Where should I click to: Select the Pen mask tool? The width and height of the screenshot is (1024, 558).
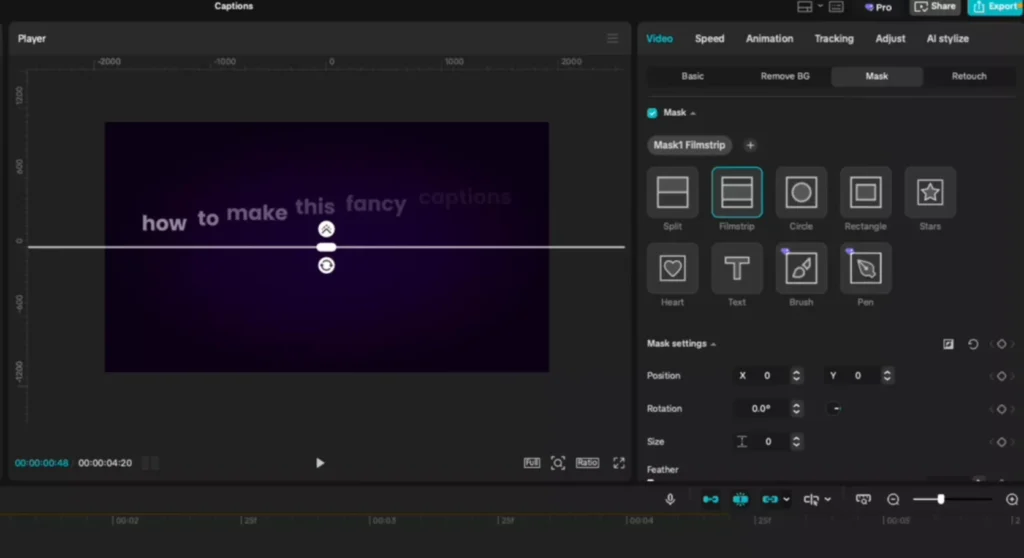[x=865, y=269]
